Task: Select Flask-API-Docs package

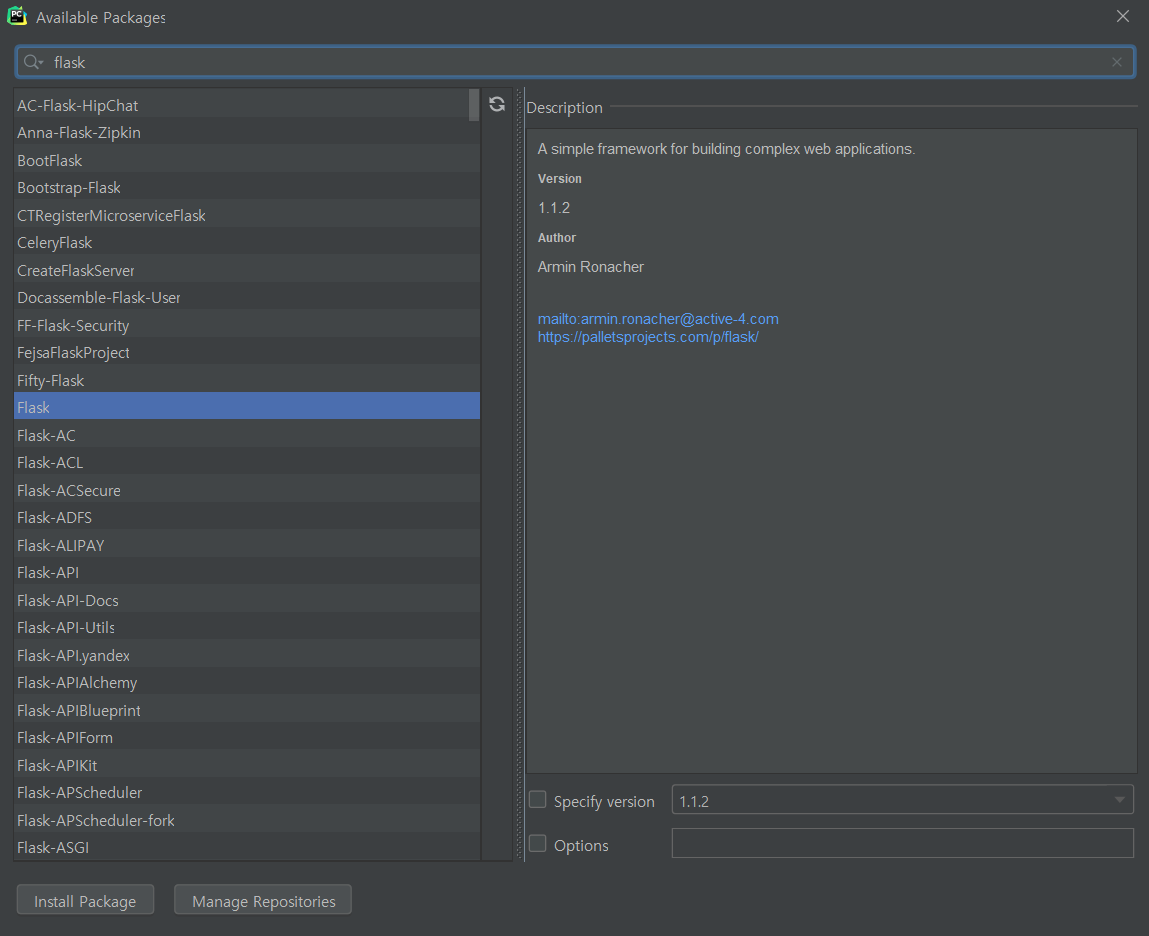Action: [x=247, y=600]
